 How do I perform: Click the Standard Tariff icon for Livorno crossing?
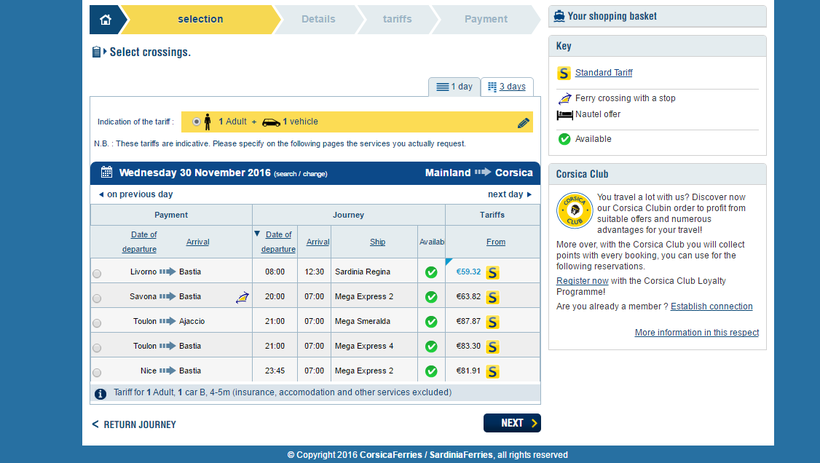tap(492, 272)
